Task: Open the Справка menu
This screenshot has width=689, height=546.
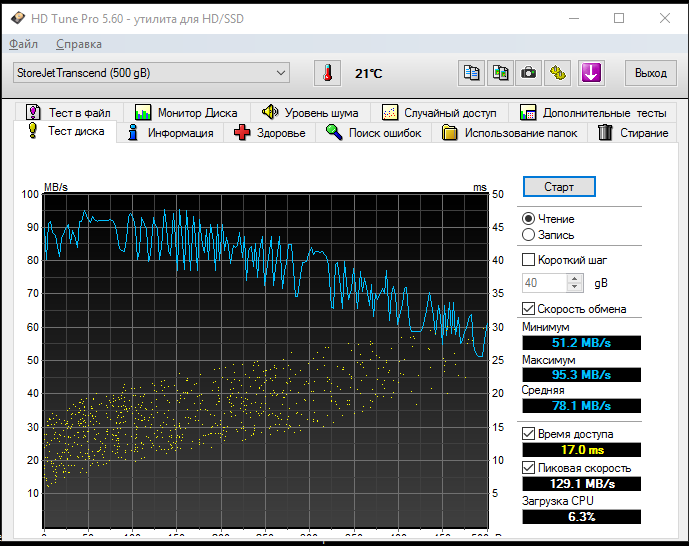Action: pos(79,44)
